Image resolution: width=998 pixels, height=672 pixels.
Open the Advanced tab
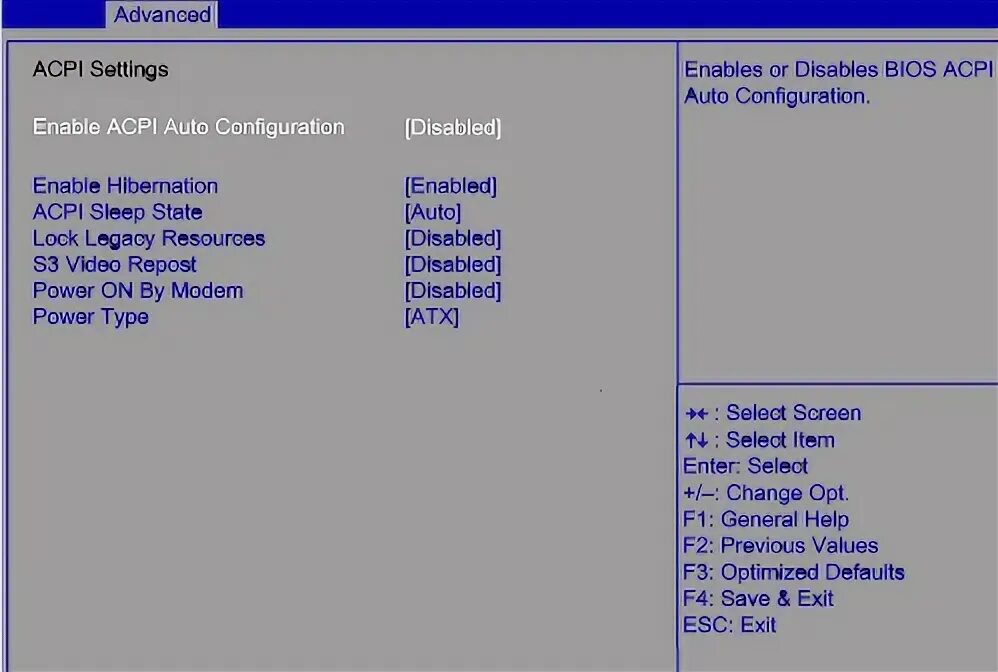point(162,14)
